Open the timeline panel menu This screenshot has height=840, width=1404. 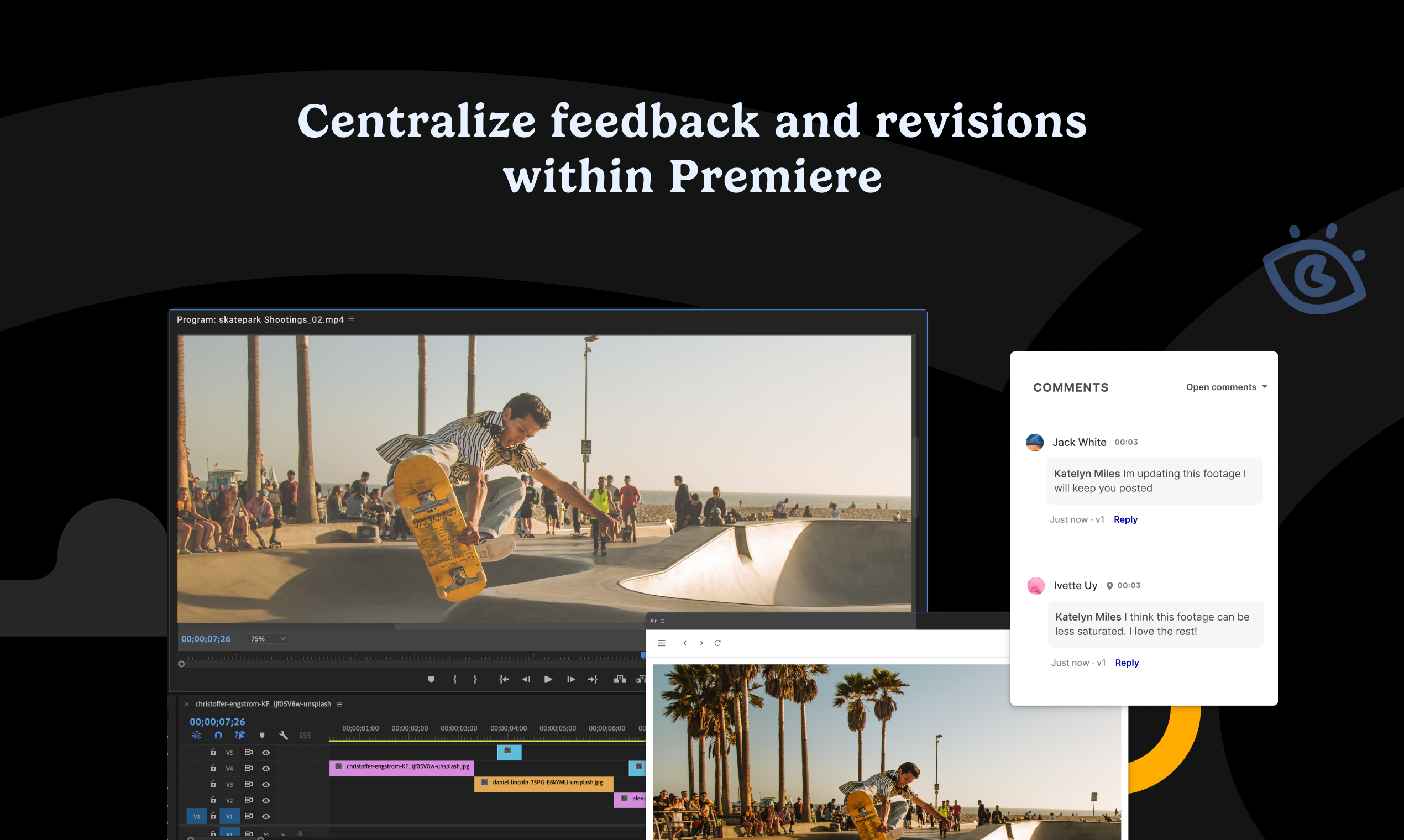pyautogui.click(x=340, y=704)
